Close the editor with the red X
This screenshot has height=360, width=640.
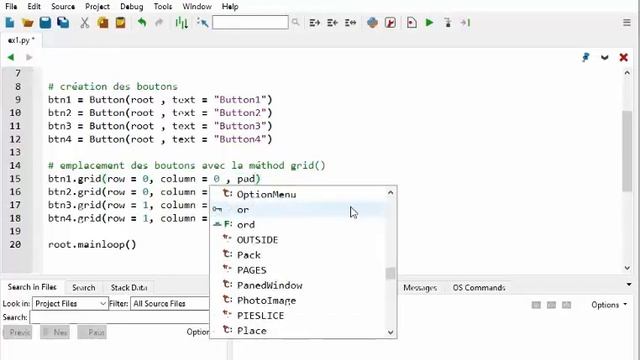click(x=623, y=57)
